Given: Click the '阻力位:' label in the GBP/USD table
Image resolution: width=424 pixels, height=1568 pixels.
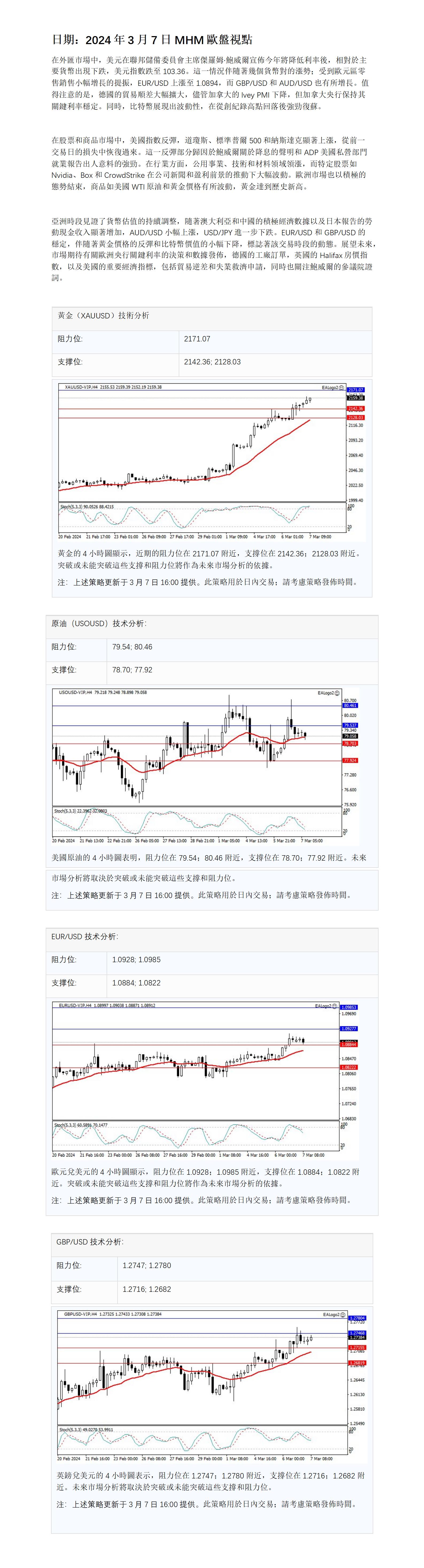Looking at the screenshot, I should tap(69, 1265).
